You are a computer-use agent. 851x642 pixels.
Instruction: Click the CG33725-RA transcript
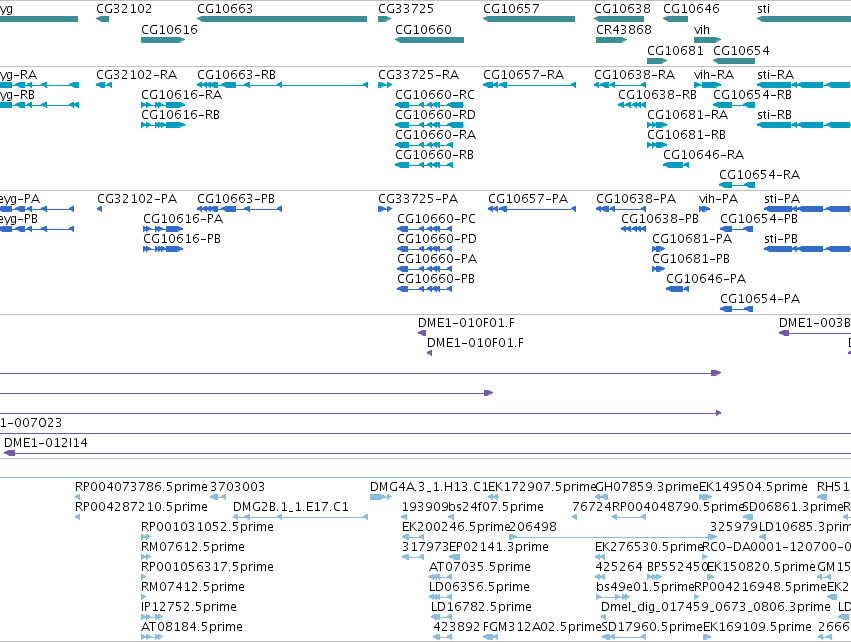click(385, 85)
